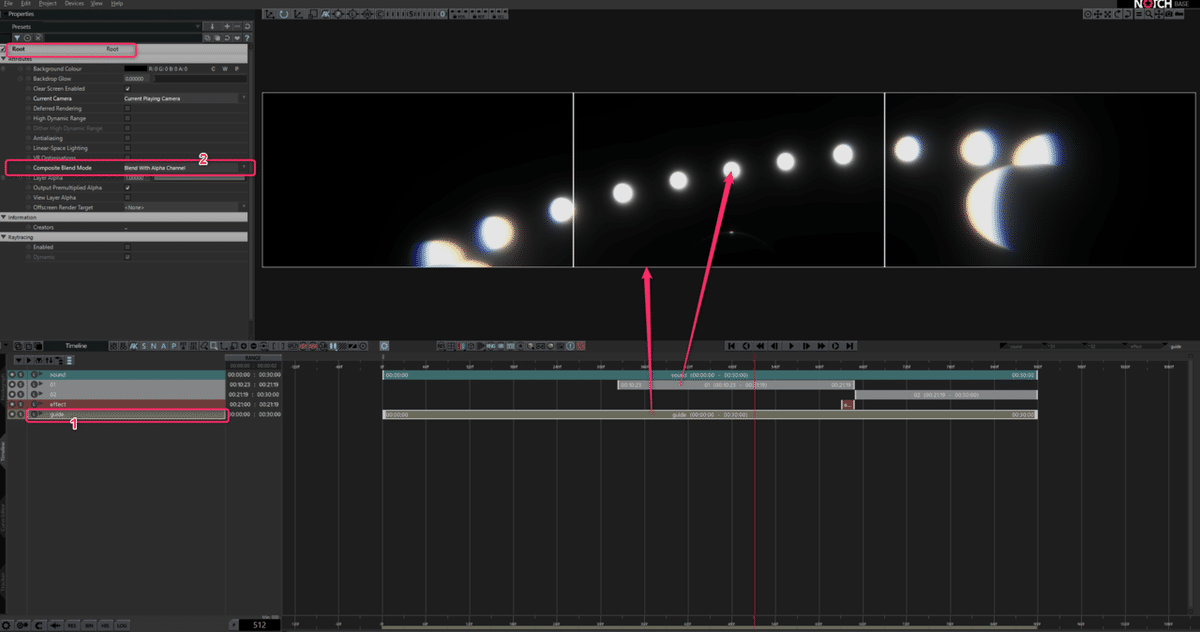Open Composite Blend Mode dropdown

185,168
